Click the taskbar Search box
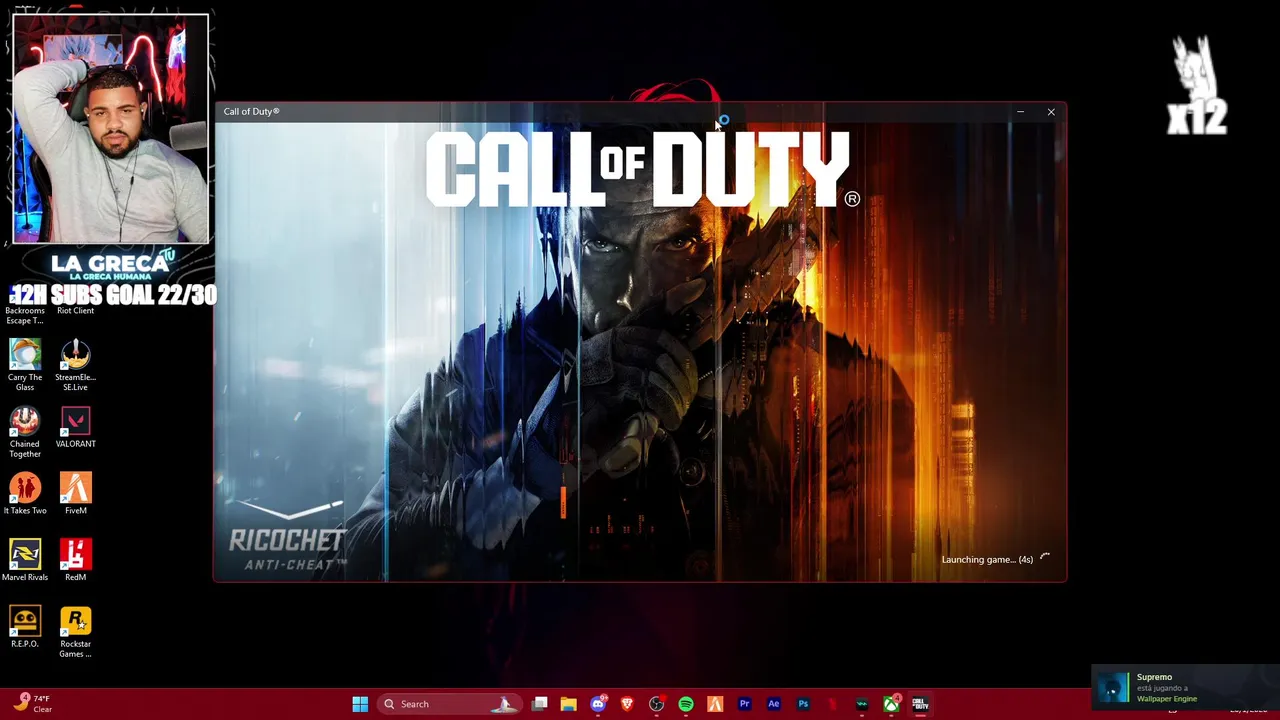This screenshot has height=720, width=1280. [450, 704]
